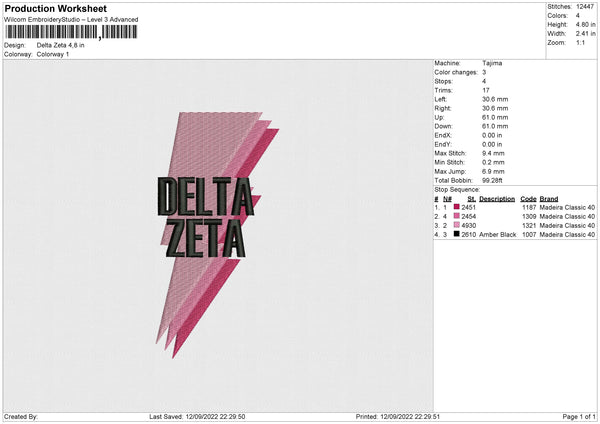Click the 'Up:' value '61.0 mm'
Screen dimensions: 600x424
pos(495,117)
